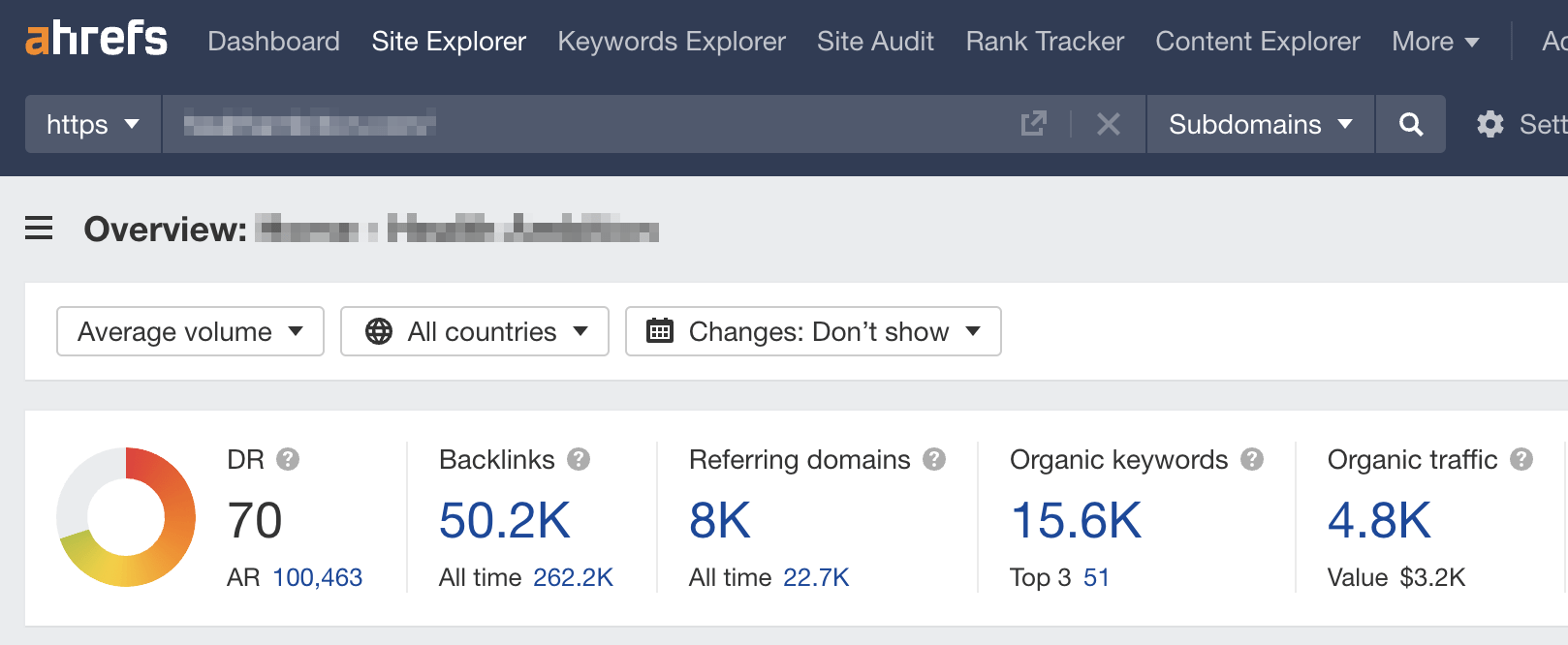Click Organic traffic help icon
Screen dimensions: 1568x645
coord(1521,459)
